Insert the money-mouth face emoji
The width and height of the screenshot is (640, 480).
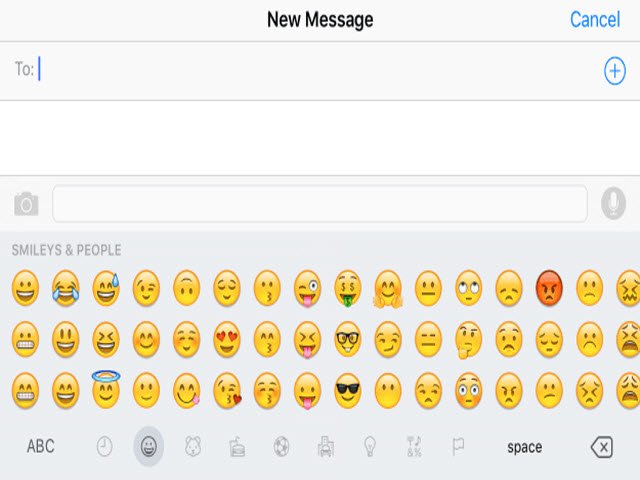(x=348, y=288)
